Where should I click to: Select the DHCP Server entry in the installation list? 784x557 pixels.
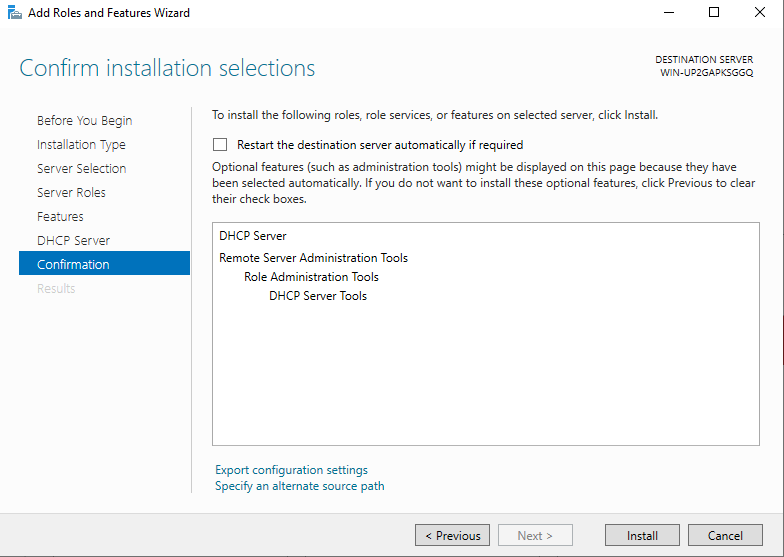[253, 237]
